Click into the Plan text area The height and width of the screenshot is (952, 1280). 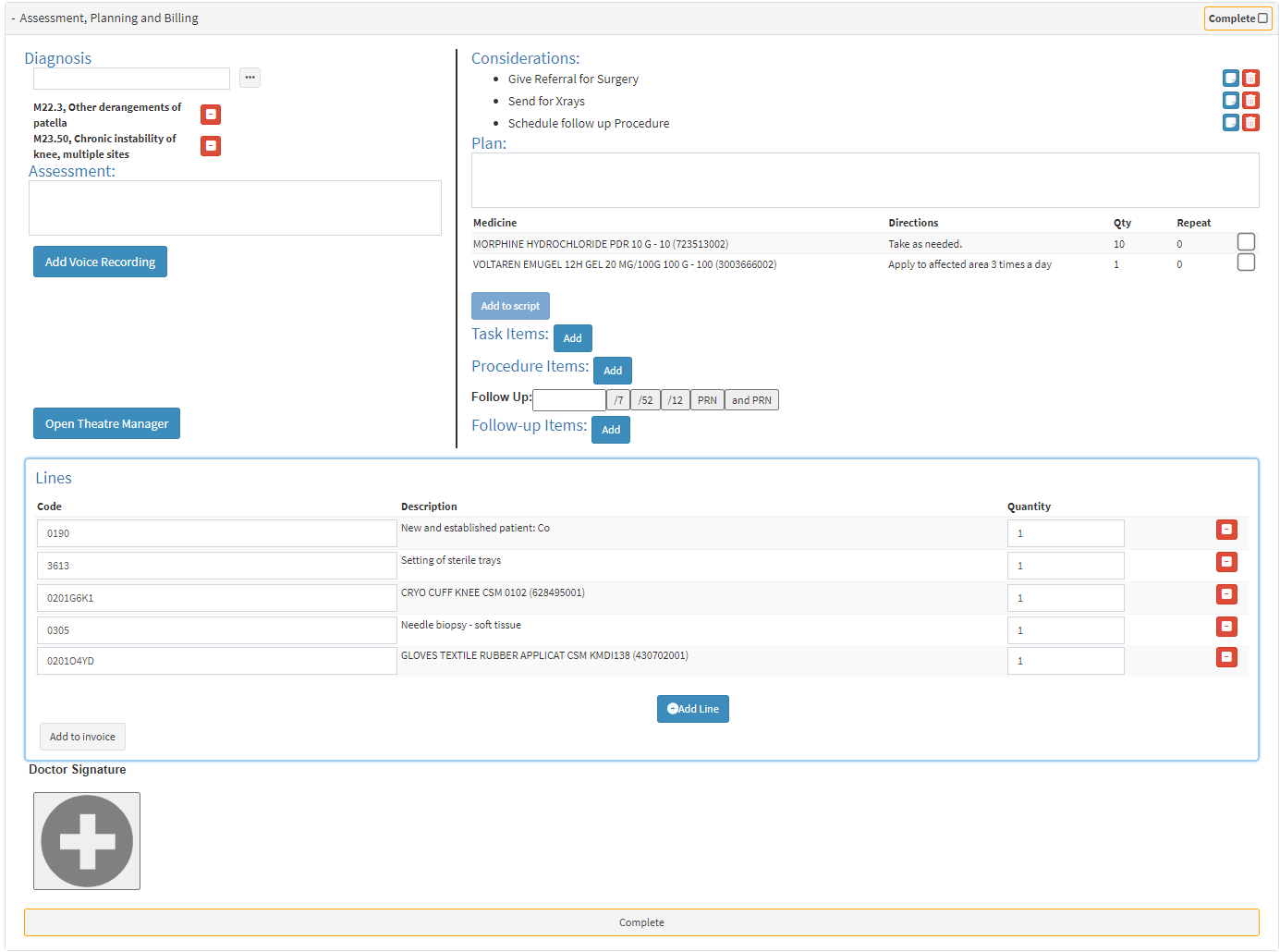864,180
